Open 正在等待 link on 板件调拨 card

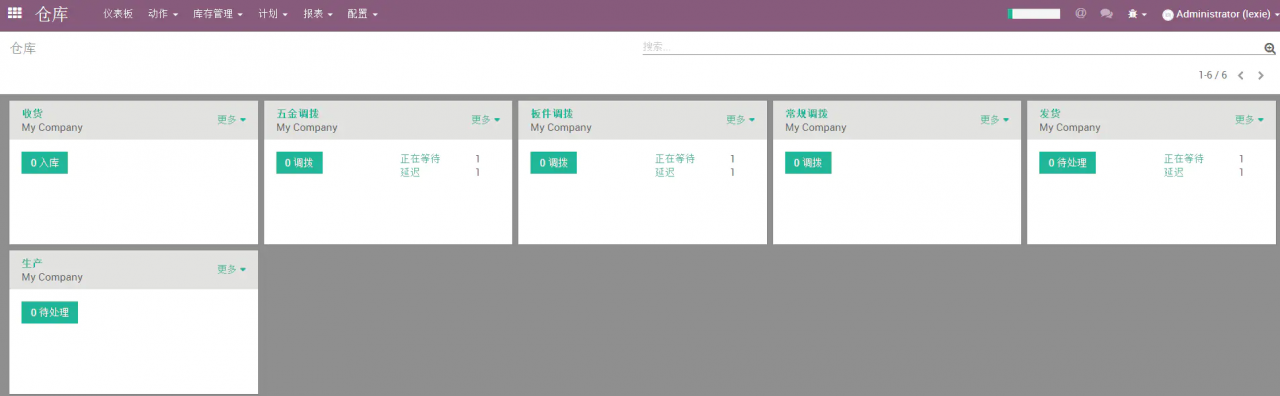tap(675, 159)
